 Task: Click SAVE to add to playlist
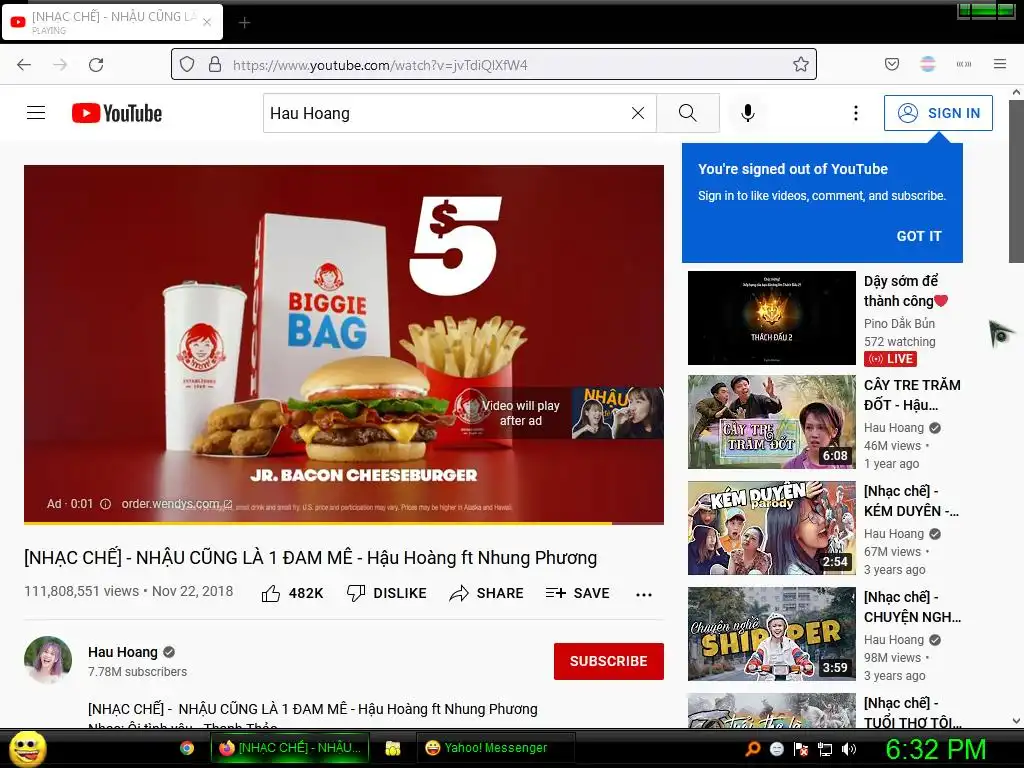[x=577, y=593]
